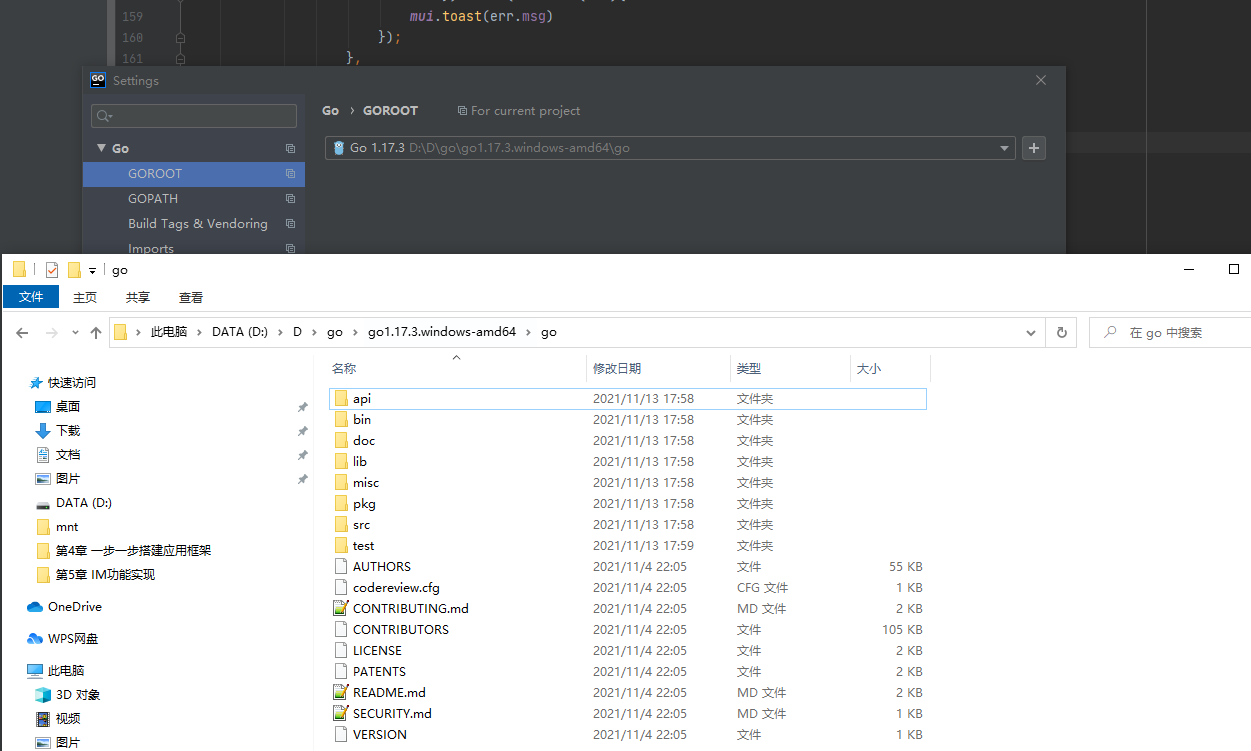Viewport: 1251px width, 751px height.
Task: Open the 文件 ribbon tab
Action: click(31, 297)
